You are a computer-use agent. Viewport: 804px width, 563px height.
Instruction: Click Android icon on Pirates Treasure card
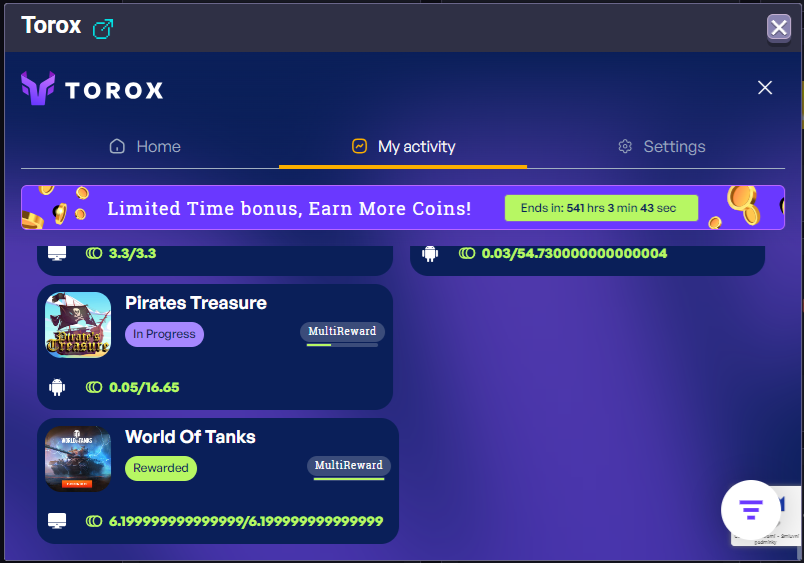57,387
